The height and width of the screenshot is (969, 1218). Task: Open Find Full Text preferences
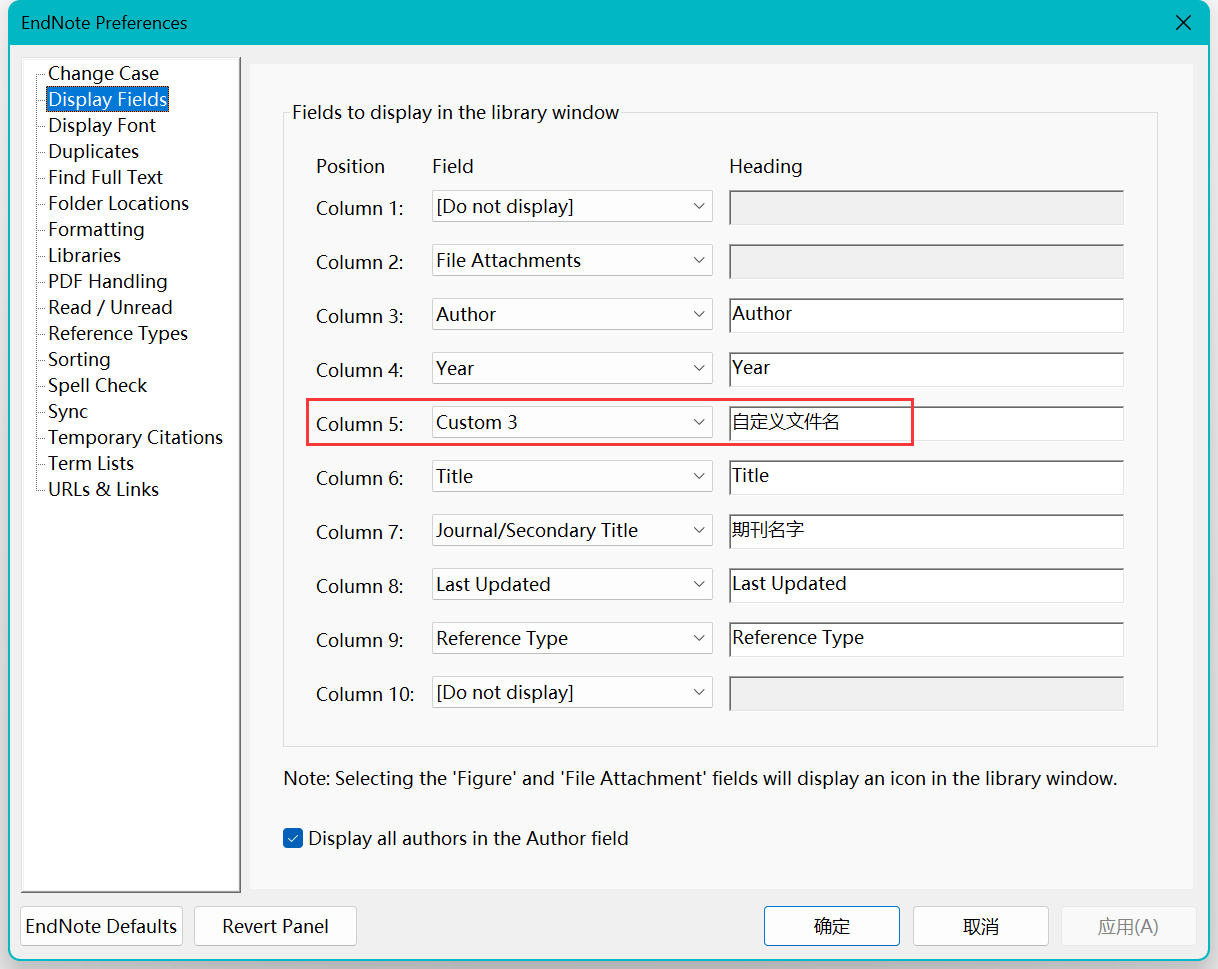click(105, 177)
